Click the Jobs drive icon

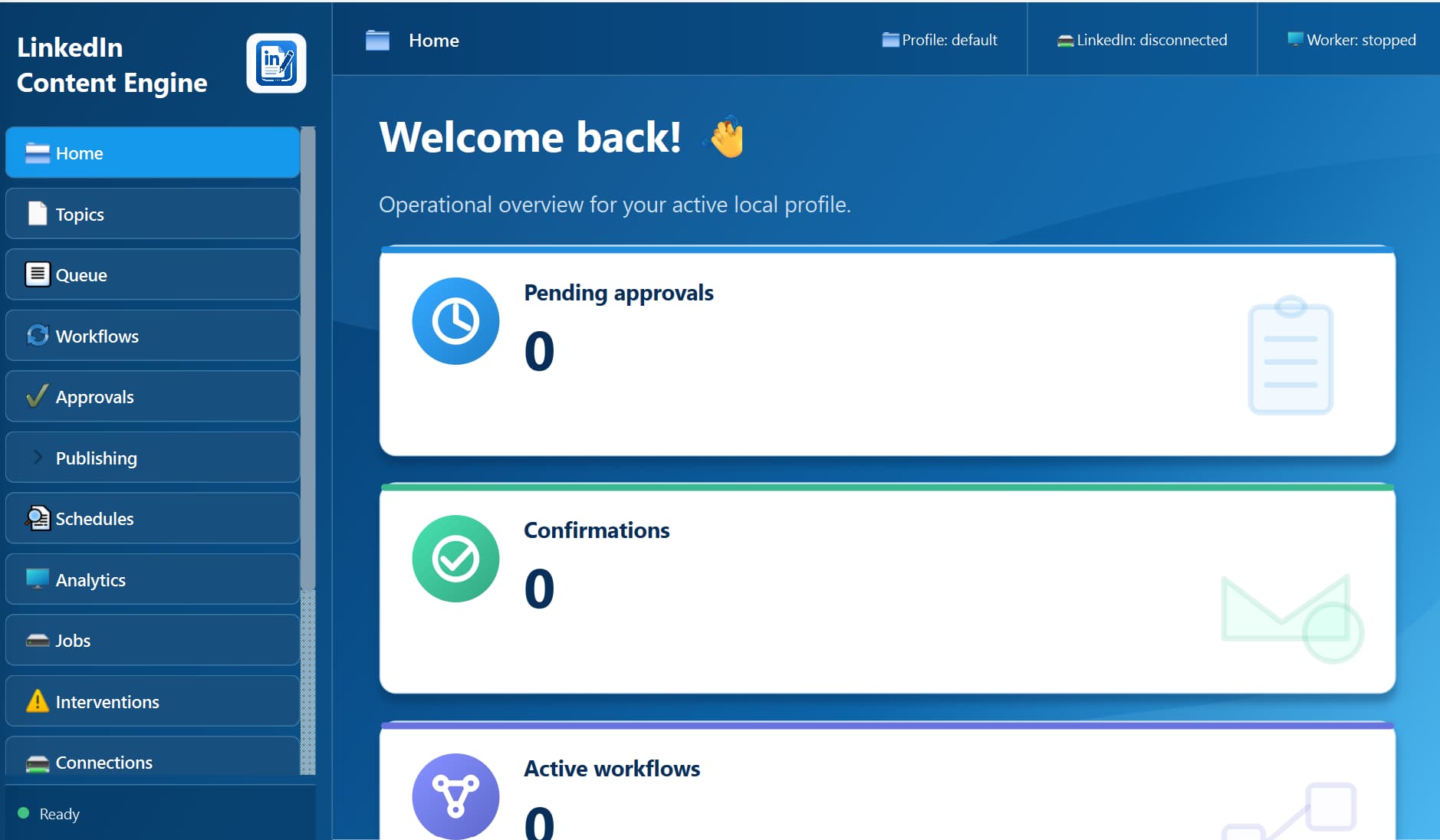(37, 640)
